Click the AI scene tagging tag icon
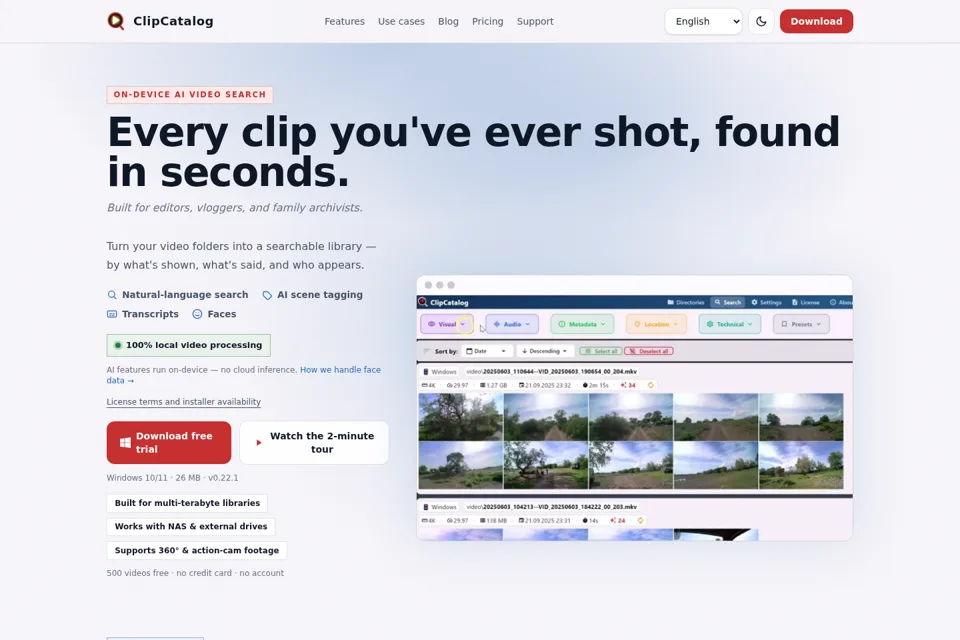 (267, 295)
